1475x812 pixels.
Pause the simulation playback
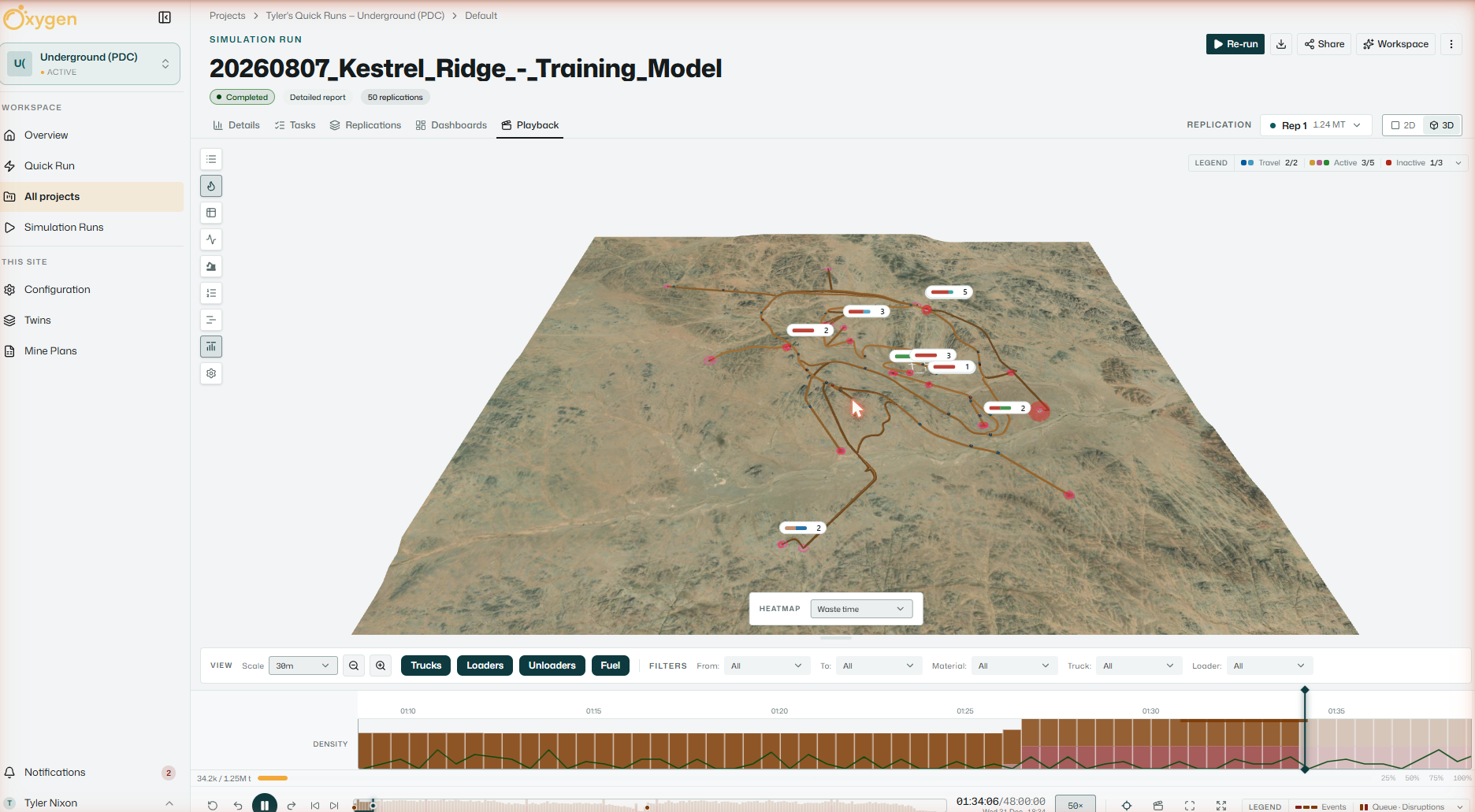[265, 804]
